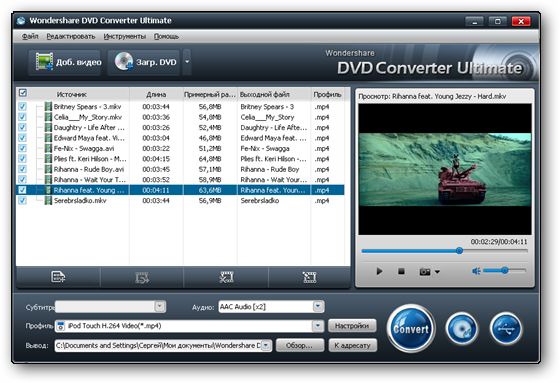Toggle the checkbox for Serebrsladko.mkv
This screenshot has width=560, height=383.
tap(22, 200)
